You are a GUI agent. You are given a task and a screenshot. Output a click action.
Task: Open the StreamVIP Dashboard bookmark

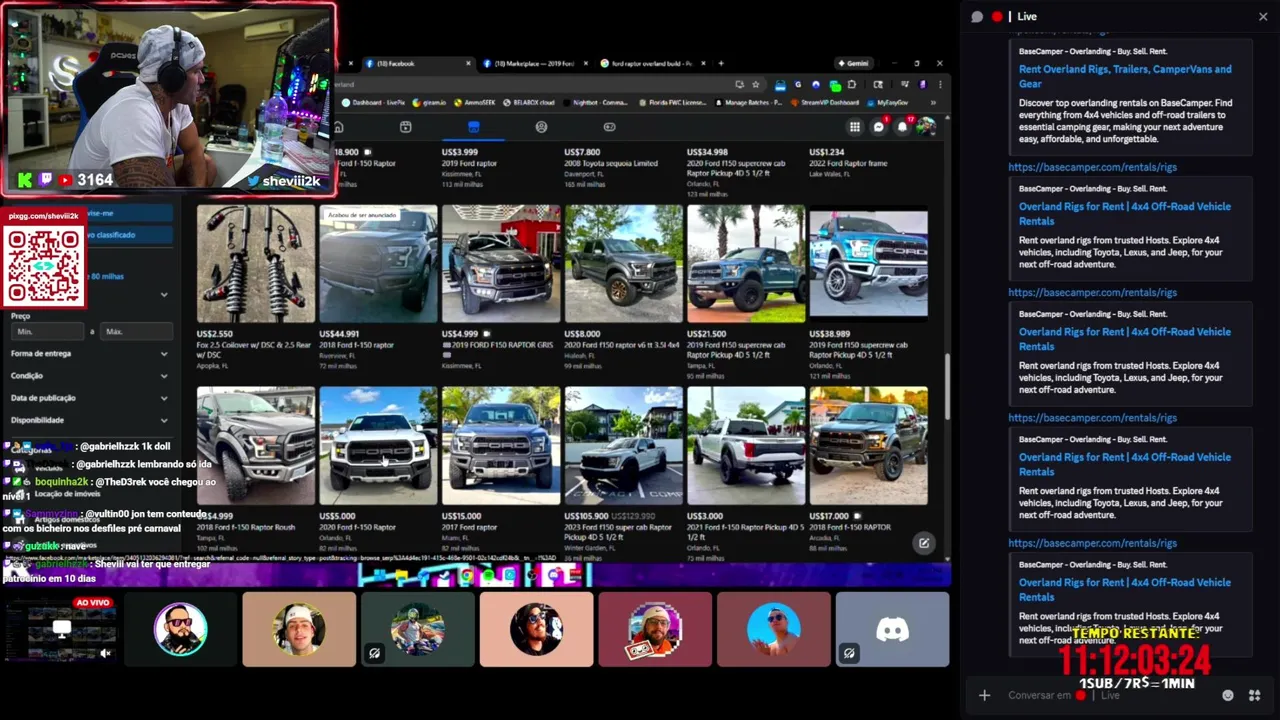coord(824,102)
